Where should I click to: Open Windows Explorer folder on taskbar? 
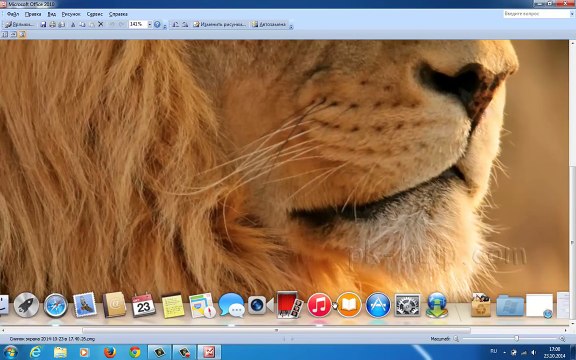point(60,352)
